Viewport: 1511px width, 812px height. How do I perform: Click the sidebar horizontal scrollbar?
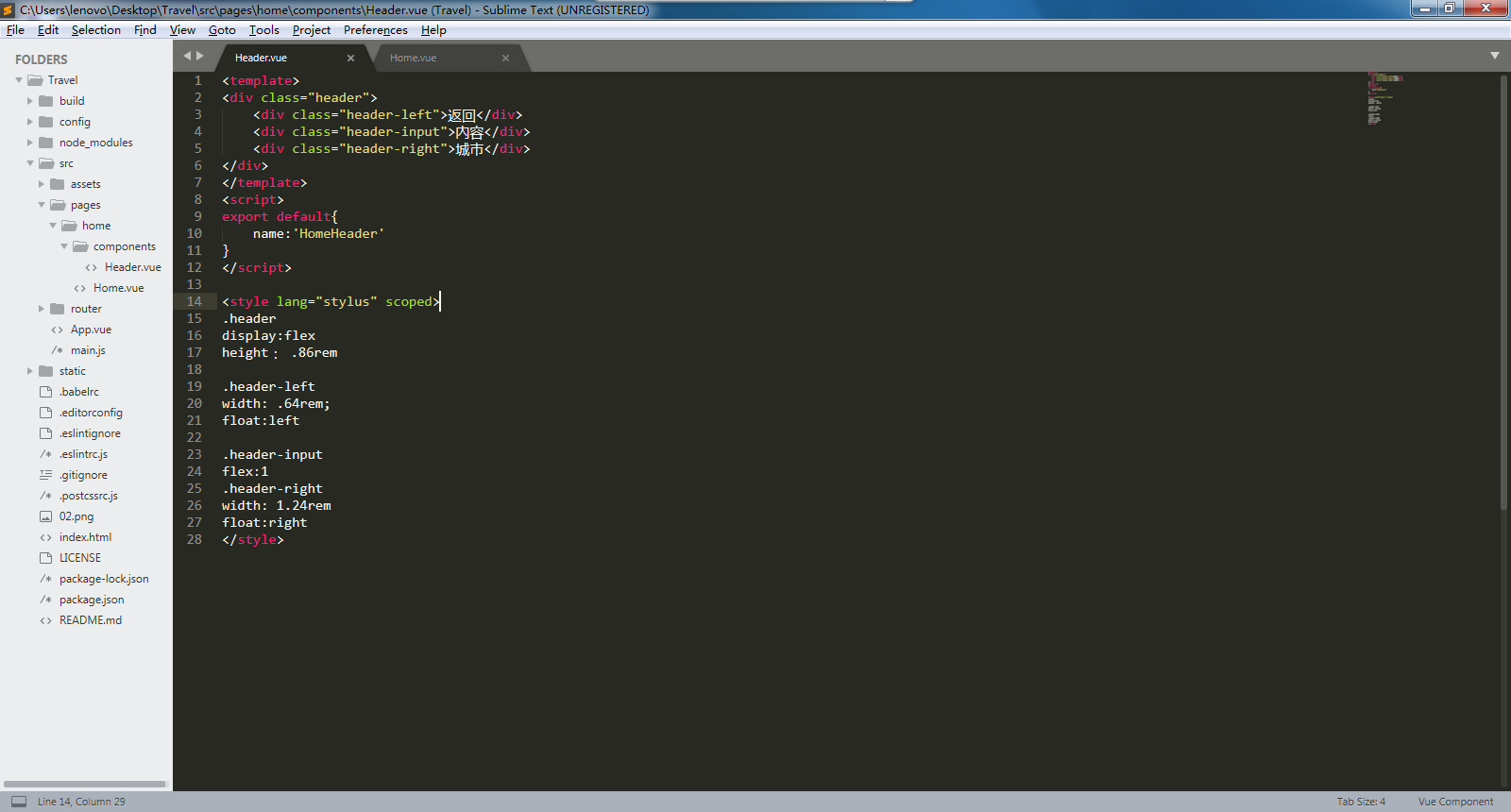pos(85,784)
